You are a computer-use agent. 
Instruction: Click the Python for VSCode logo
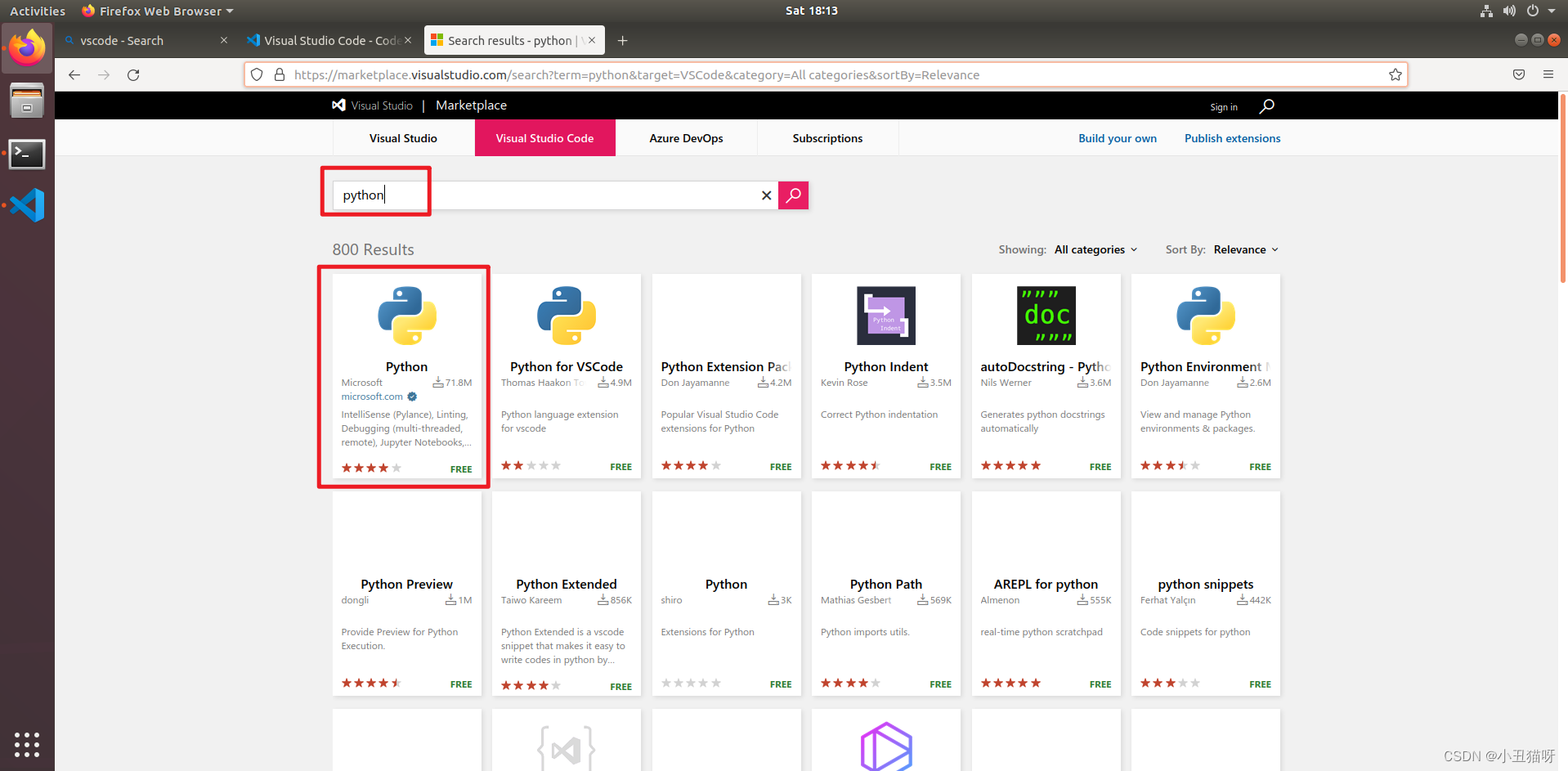(x=567, y=316)
